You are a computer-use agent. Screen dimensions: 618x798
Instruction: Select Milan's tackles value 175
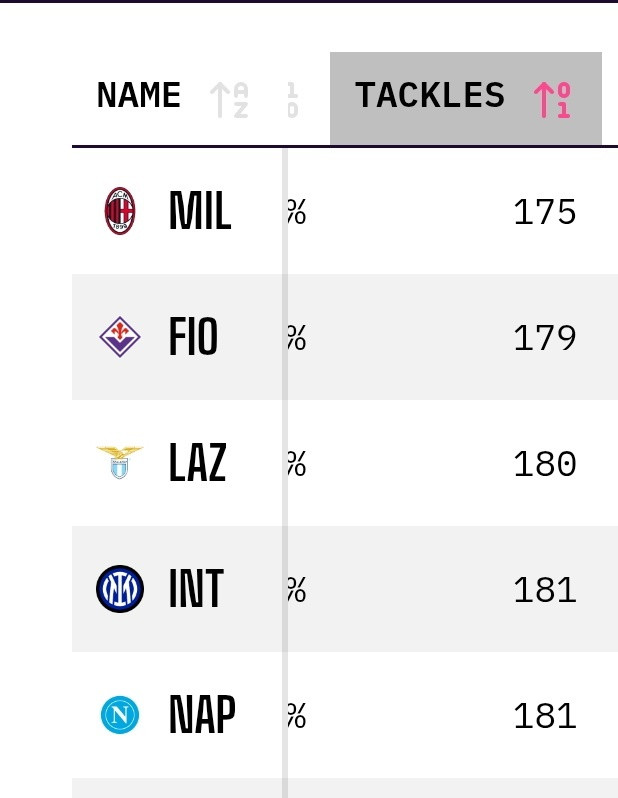(x=544, y=213)
